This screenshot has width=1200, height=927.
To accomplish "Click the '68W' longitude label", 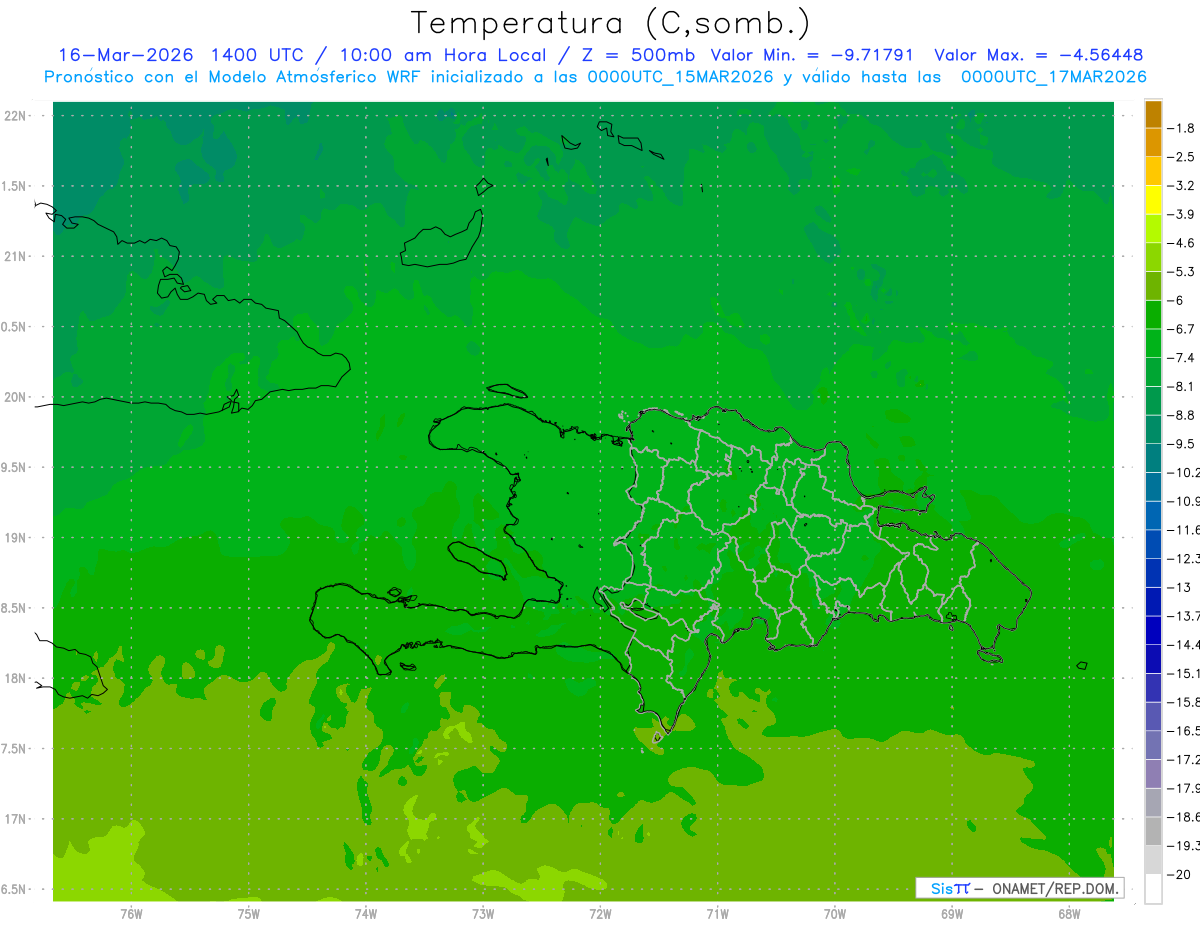I will [x=1069, y=914].
